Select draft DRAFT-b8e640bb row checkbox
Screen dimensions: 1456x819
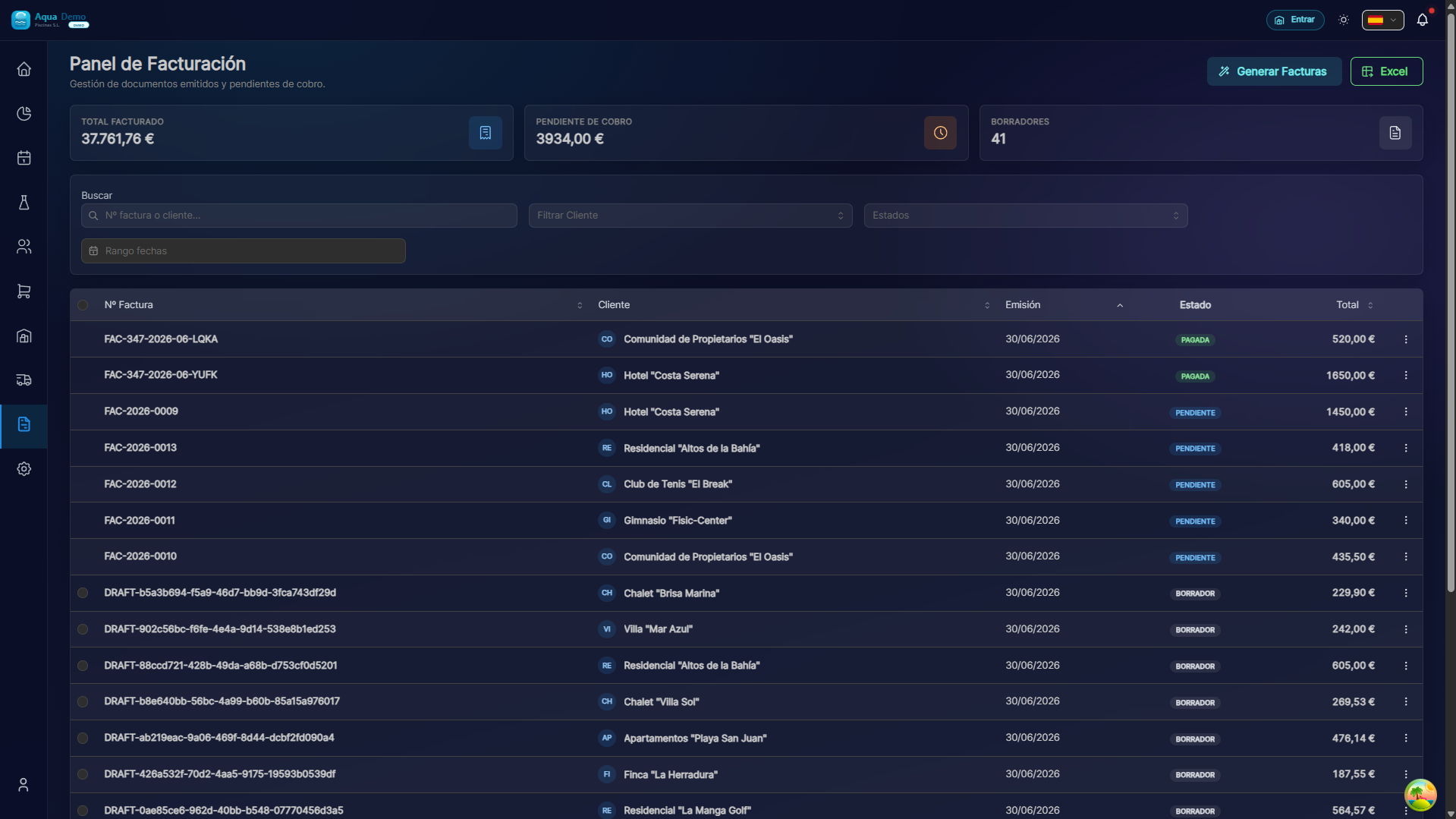pos(83,702)
